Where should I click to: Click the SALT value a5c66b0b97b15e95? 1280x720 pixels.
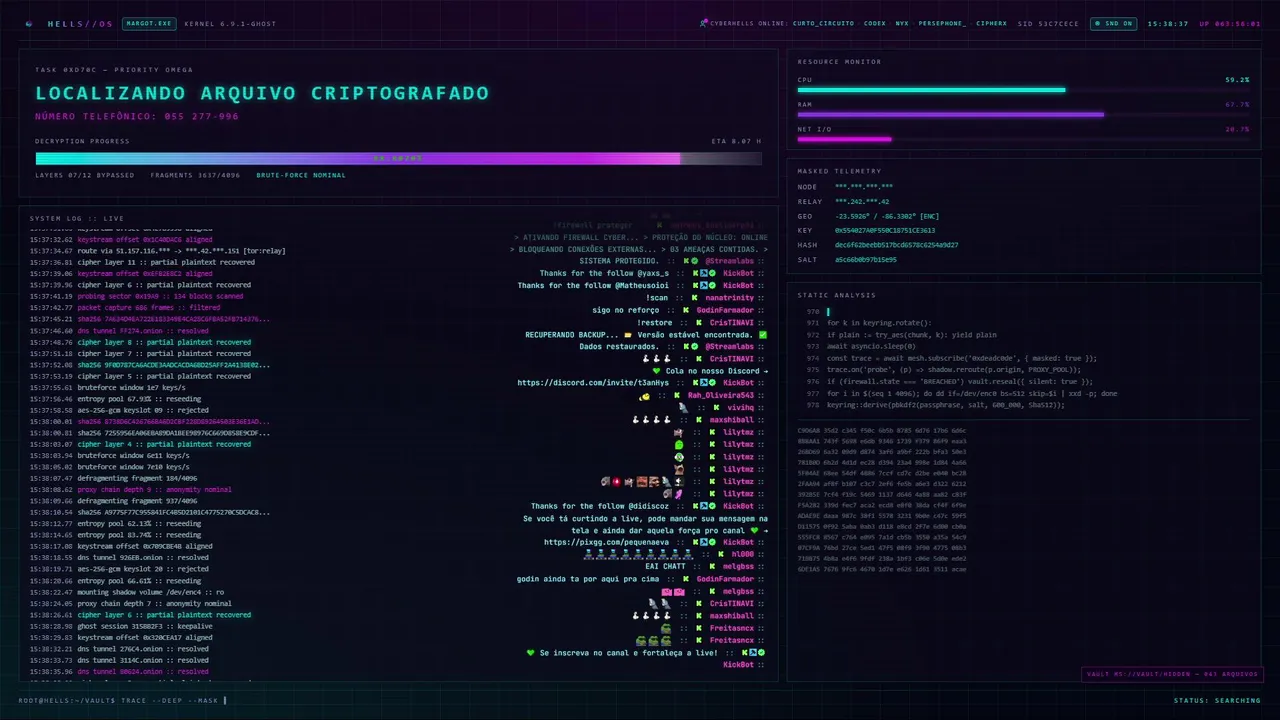[865, 259]
